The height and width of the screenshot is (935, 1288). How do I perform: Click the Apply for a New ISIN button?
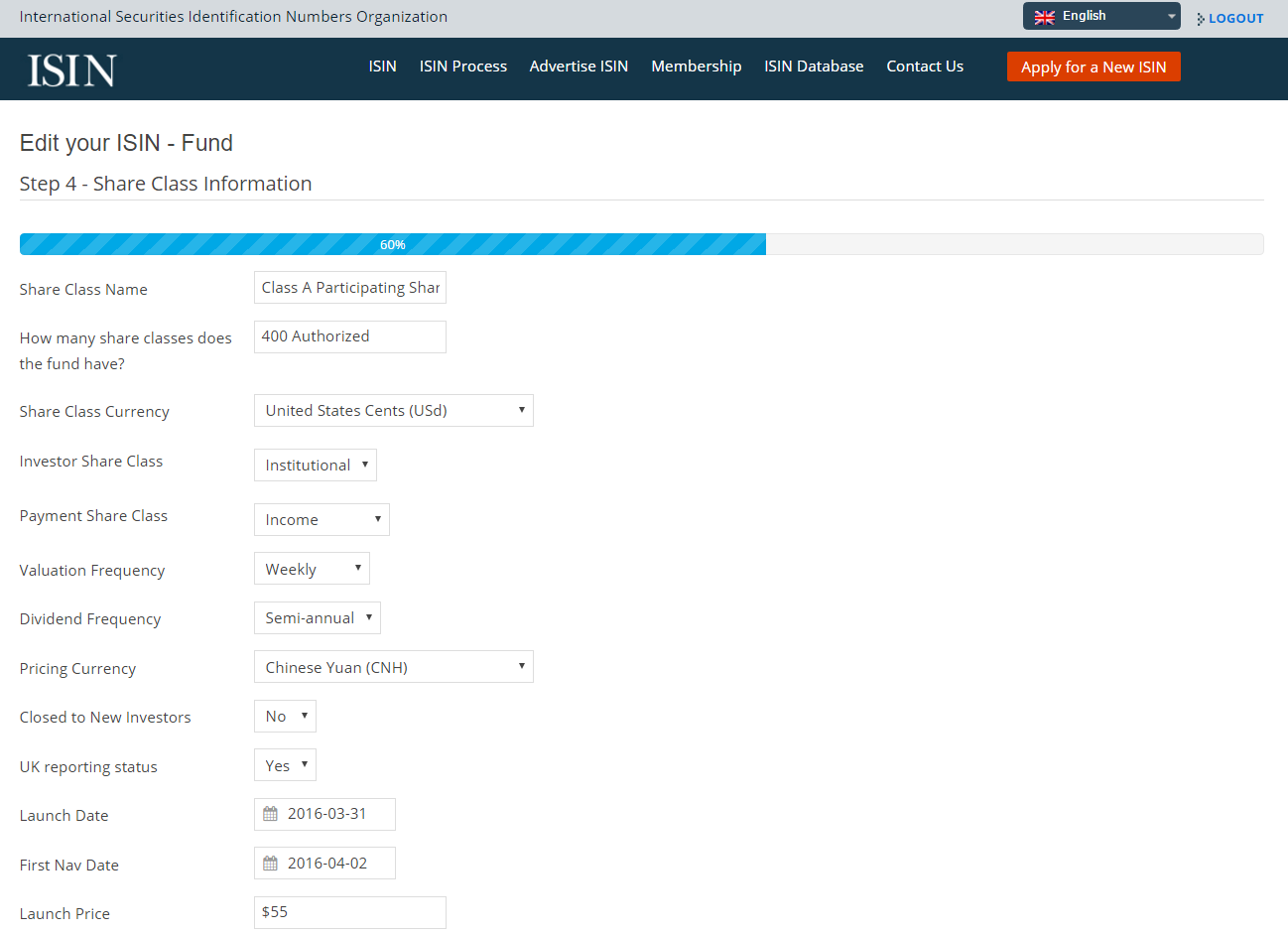tap(1093, 67)
